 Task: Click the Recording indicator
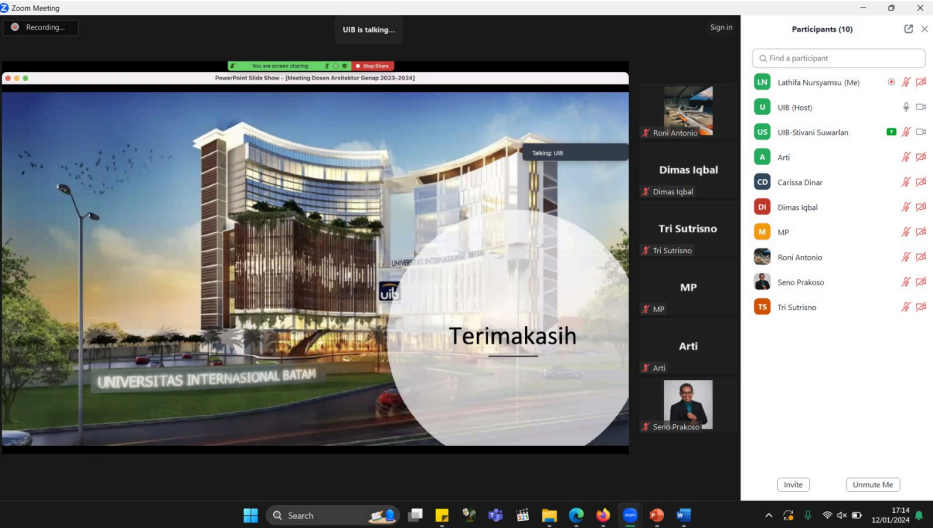40,27
